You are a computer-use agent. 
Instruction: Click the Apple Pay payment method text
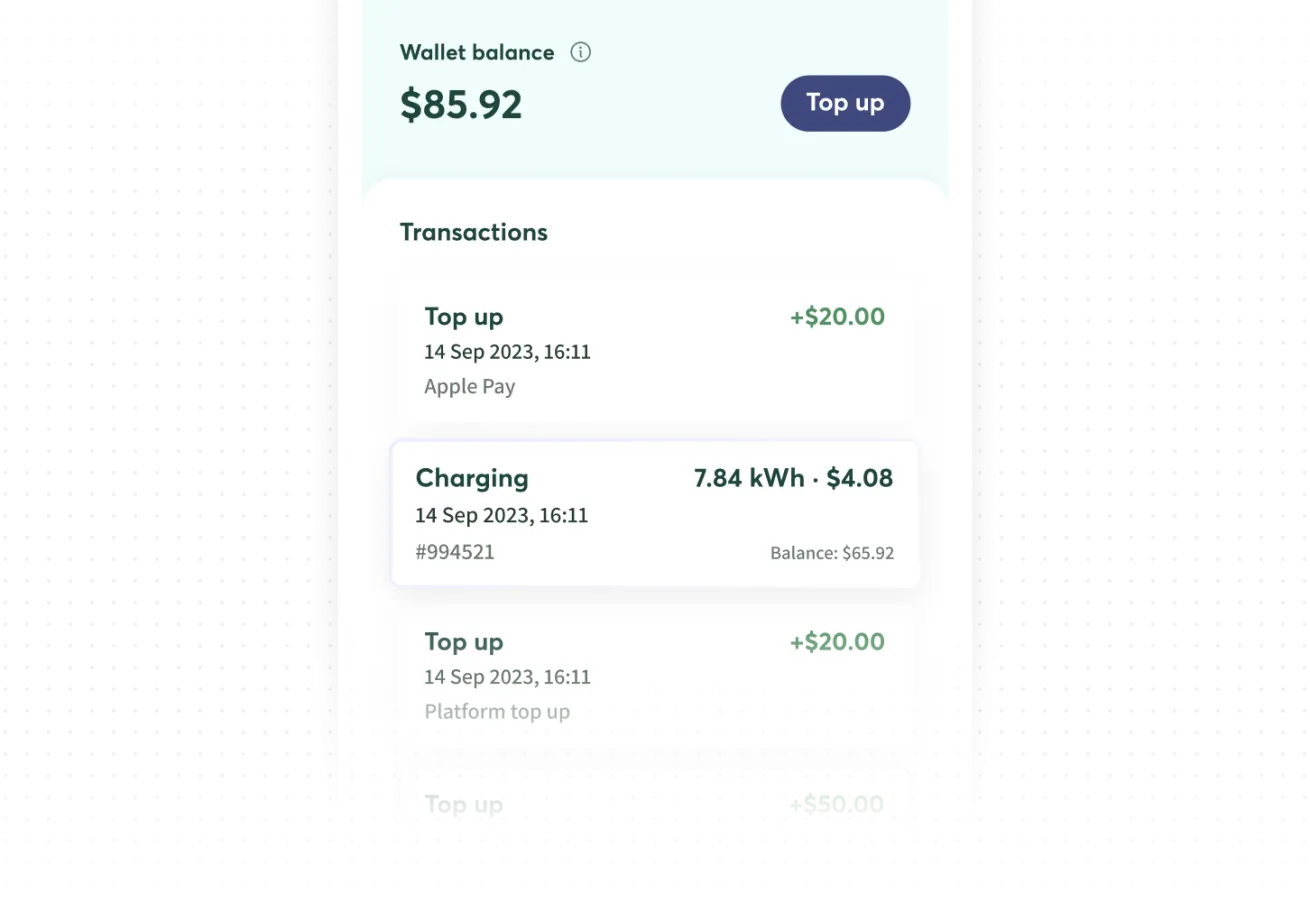[469, 387]
